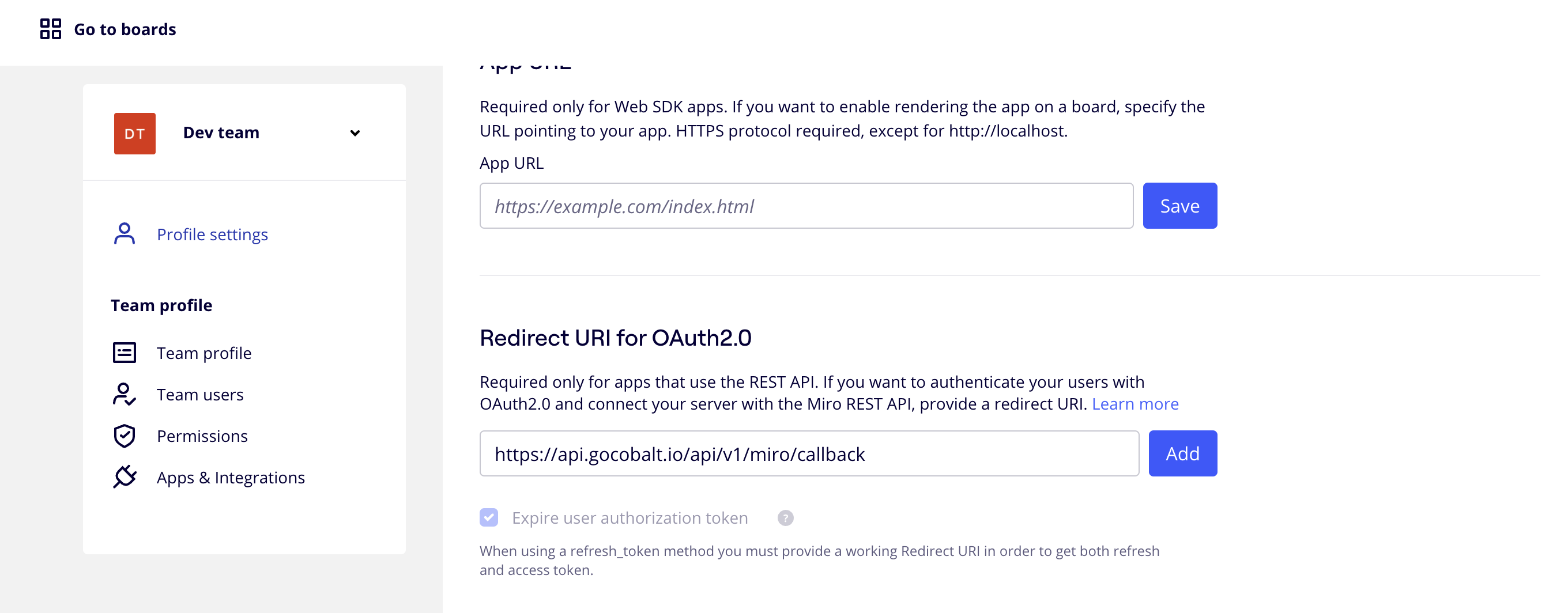1568x613 pixels.
Task: Open Permissions settings page
Action: click(202, 436)
